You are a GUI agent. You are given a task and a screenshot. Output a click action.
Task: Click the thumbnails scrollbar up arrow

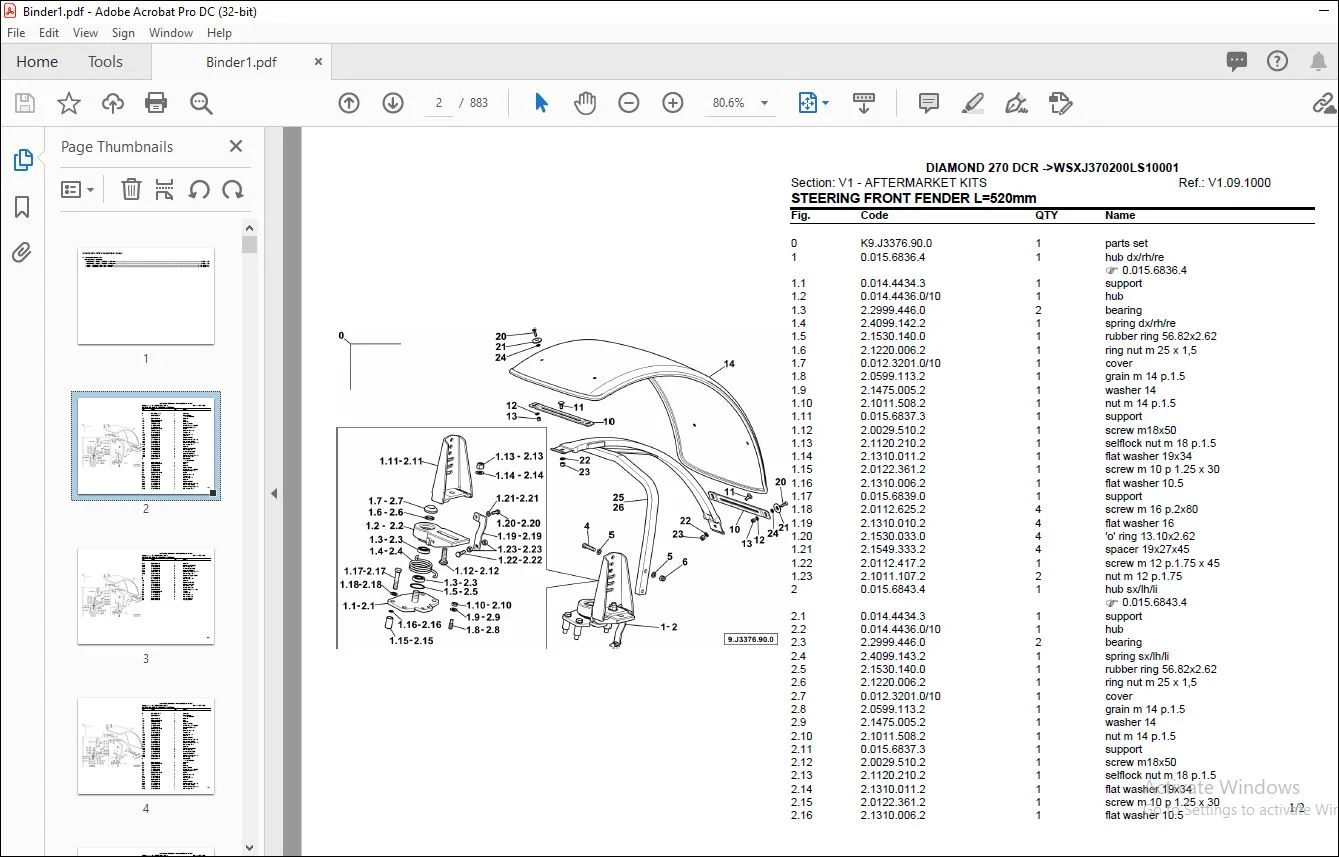click(x=250, y=228)
